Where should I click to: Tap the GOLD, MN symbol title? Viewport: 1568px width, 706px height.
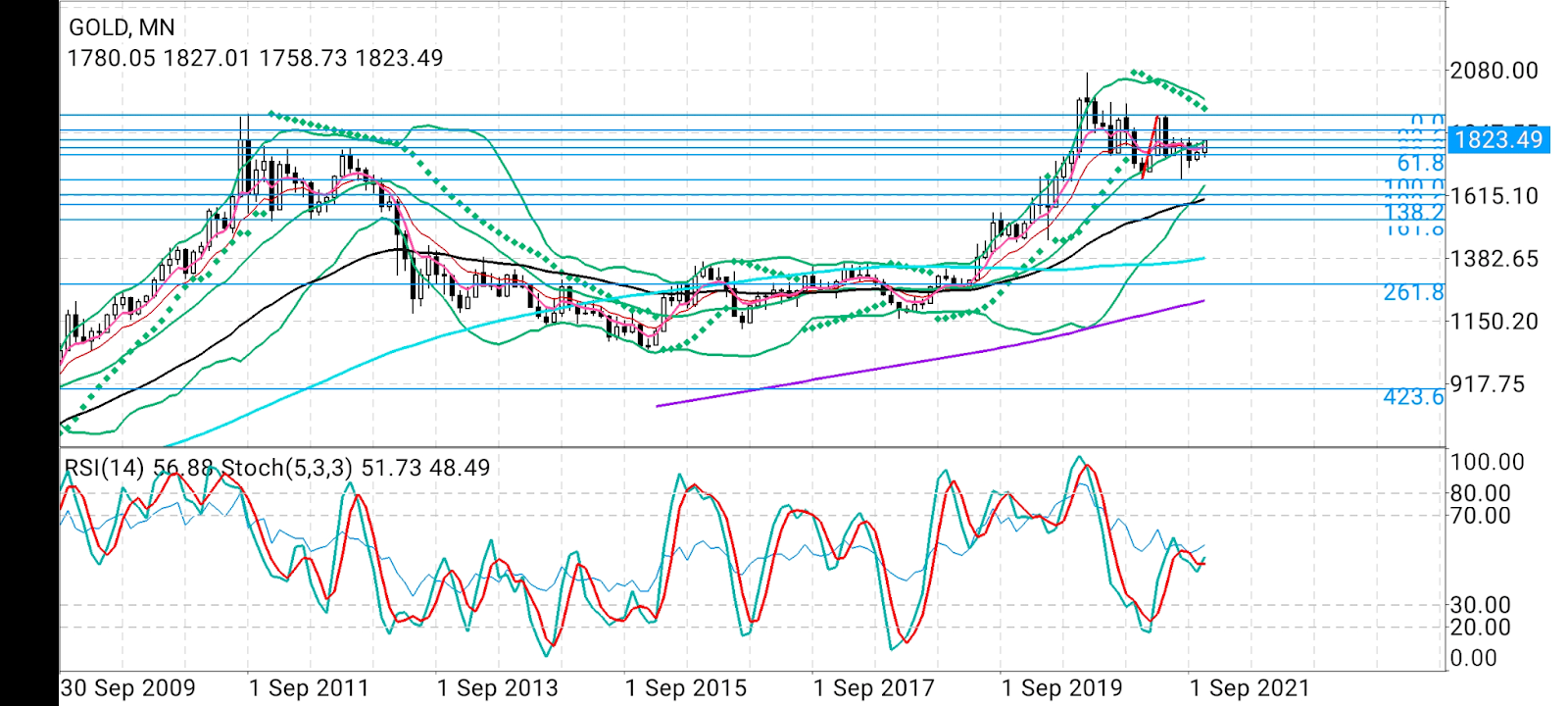point(122,27)
